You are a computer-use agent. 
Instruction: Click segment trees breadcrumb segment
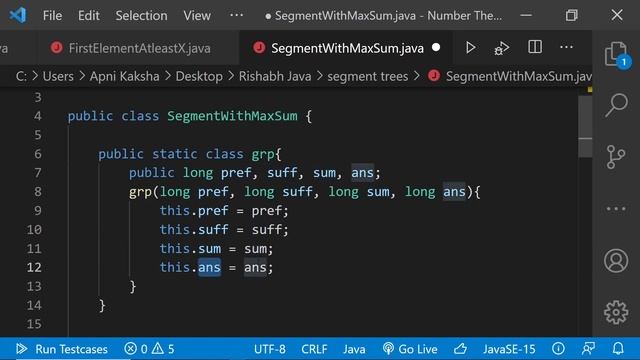point(367,76)
